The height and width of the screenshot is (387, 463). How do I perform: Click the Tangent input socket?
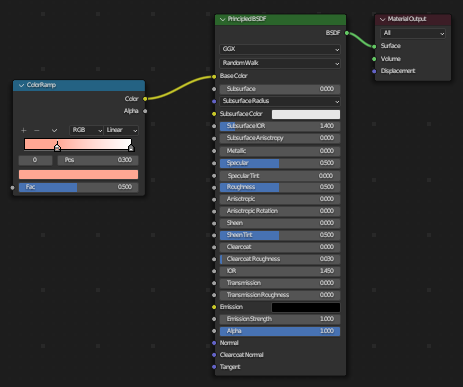coord(214,367)
